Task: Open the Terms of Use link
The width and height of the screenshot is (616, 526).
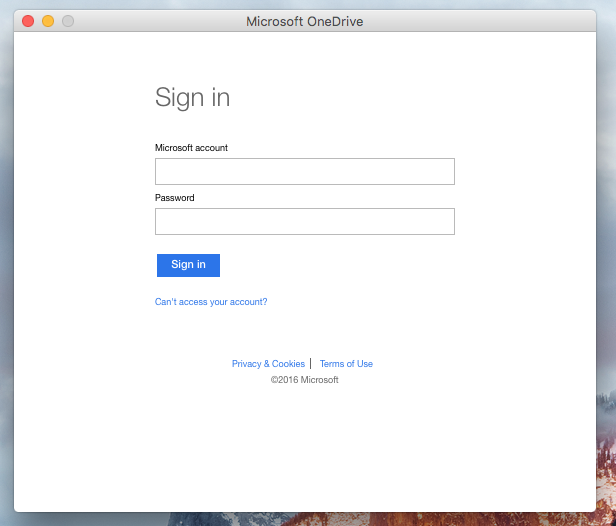Action: click(x=346, y=364)
